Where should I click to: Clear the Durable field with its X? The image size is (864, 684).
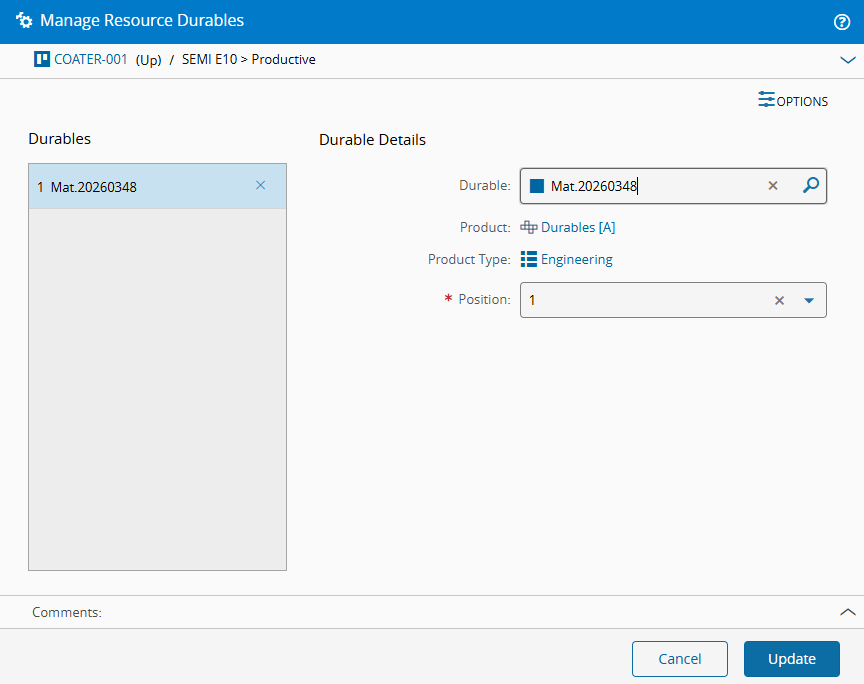(773, 186)
